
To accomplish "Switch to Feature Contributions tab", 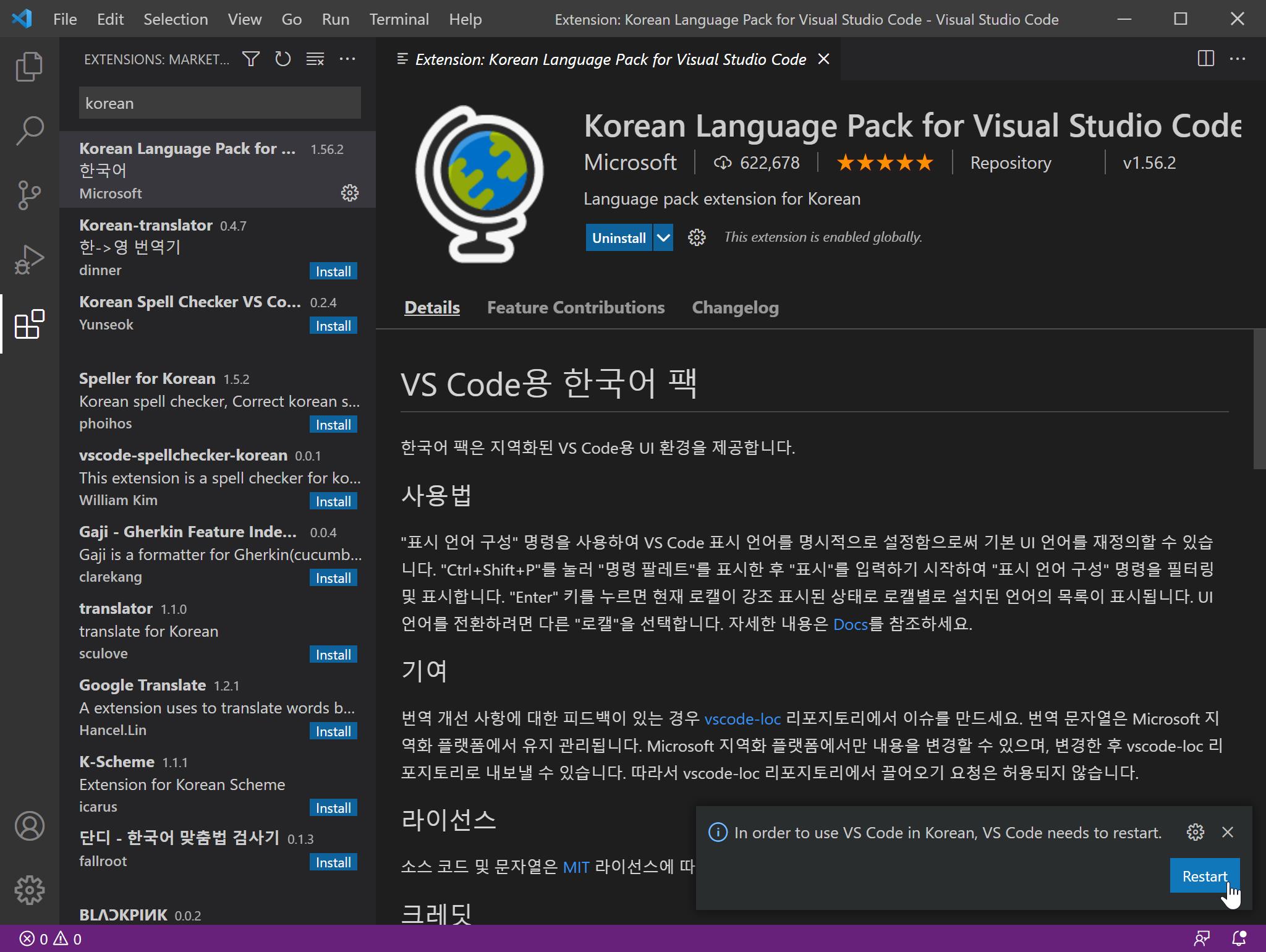I will [576, 308].
